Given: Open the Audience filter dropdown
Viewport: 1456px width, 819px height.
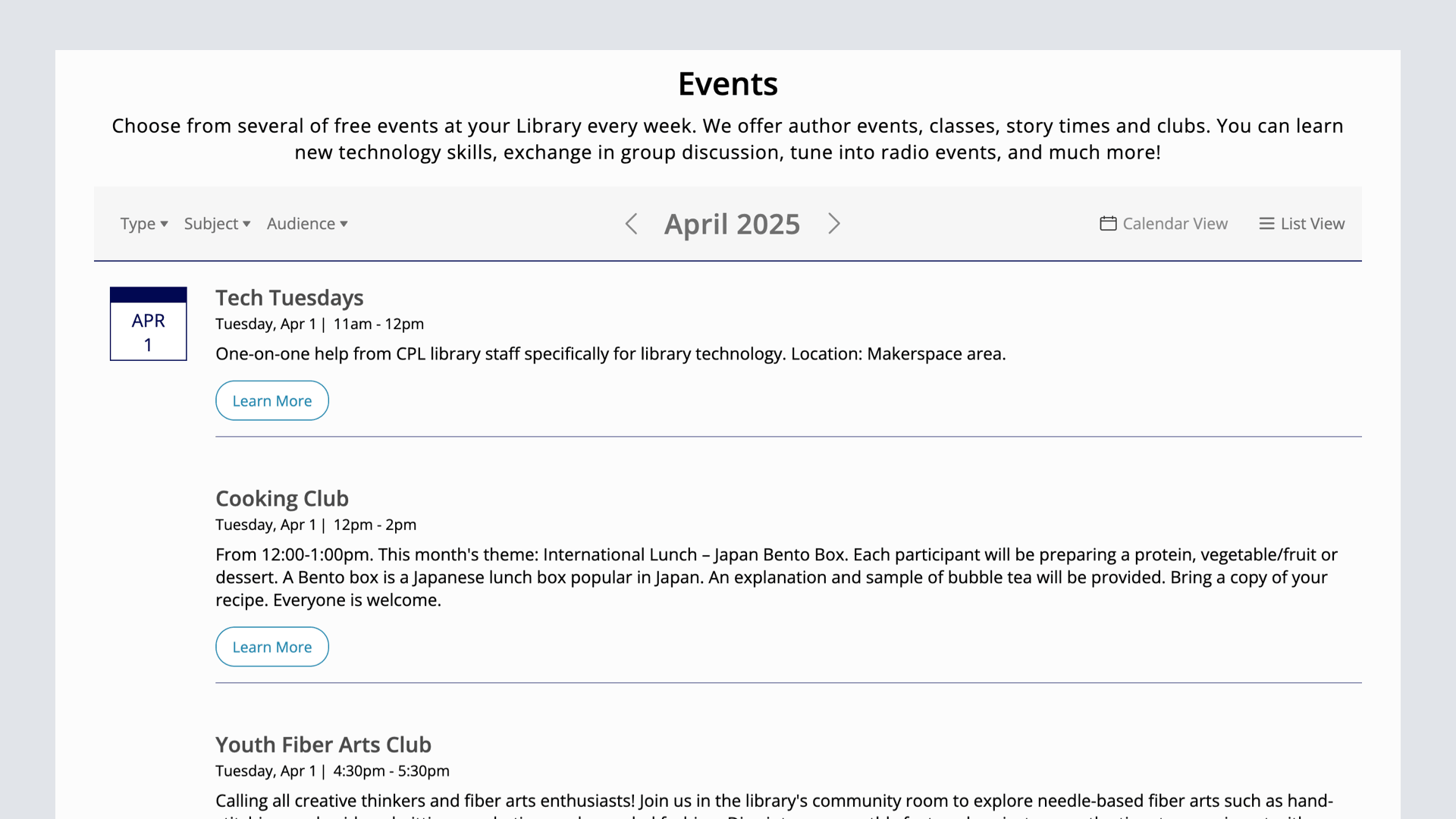Looking at the screenshot, I should pos(307,224).
